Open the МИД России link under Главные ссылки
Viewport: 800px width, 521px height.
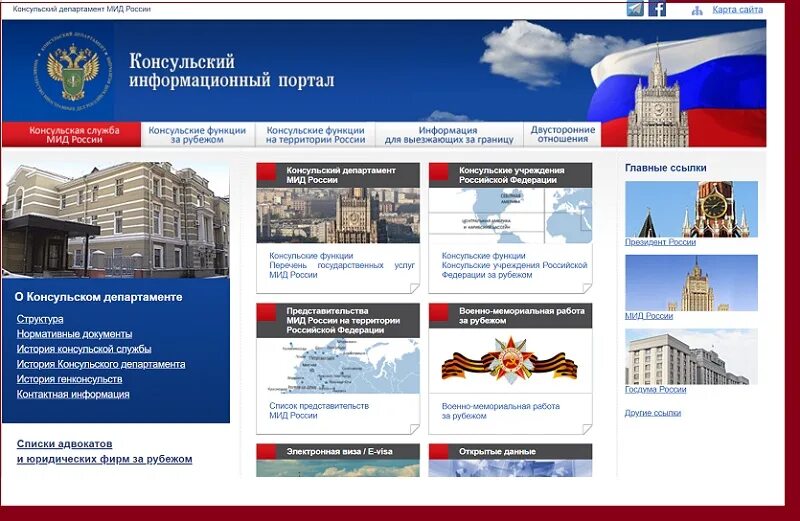pyautogui.click(x=648, y=316)
